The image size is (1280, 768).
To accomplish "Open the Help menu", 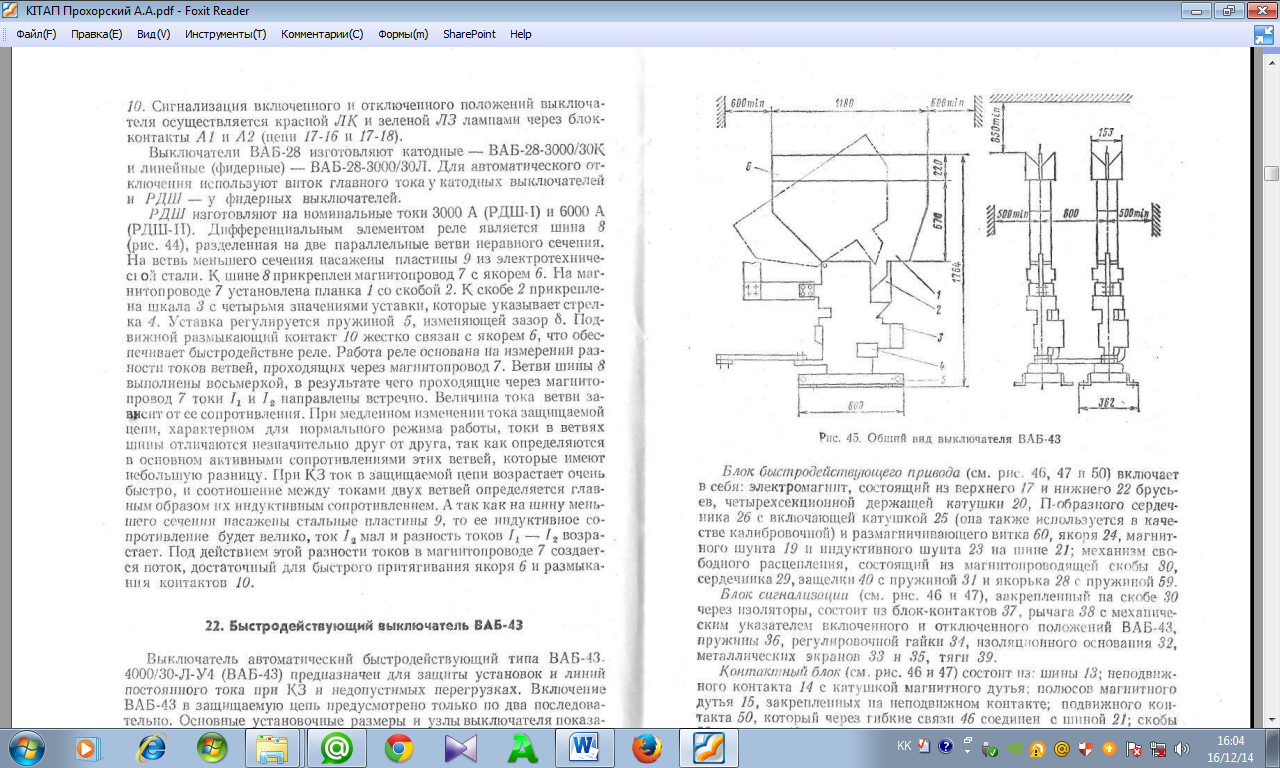I will coord(520,34).
